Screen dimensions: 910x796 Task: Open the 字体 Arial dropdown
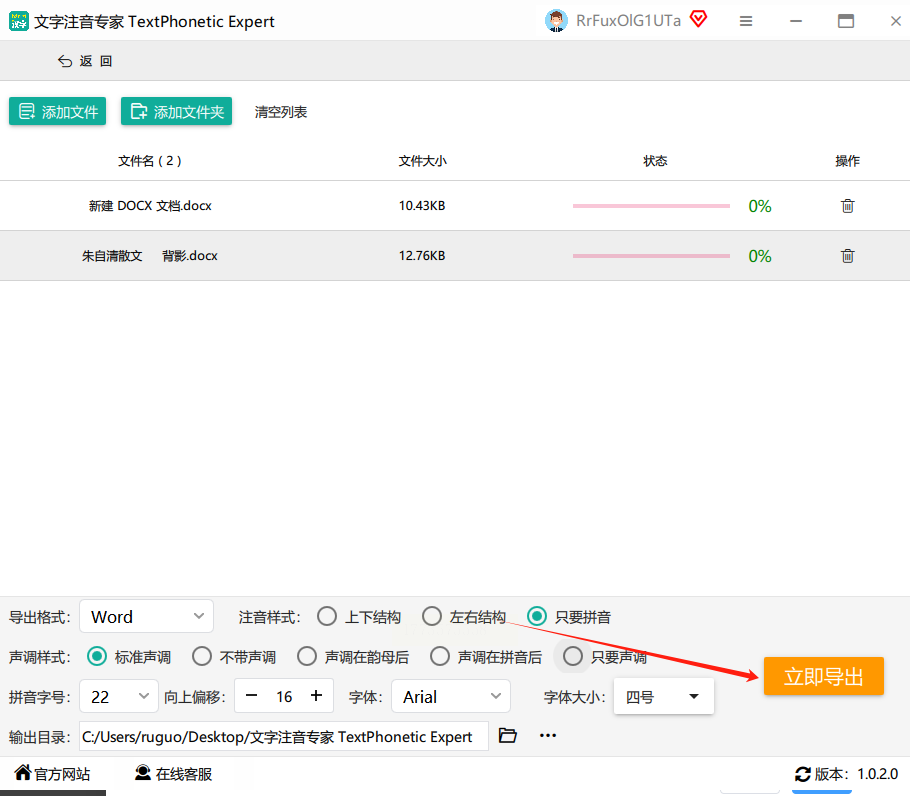click(451, 696)
